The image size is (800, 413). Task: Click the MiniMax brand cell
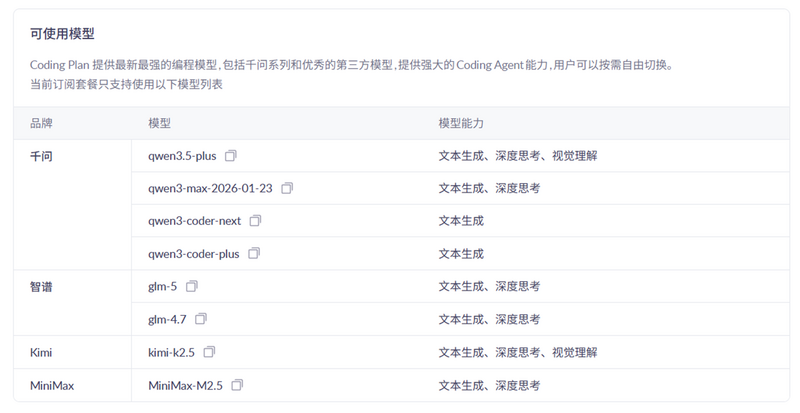pyautogui.click(x=53, y=385)
